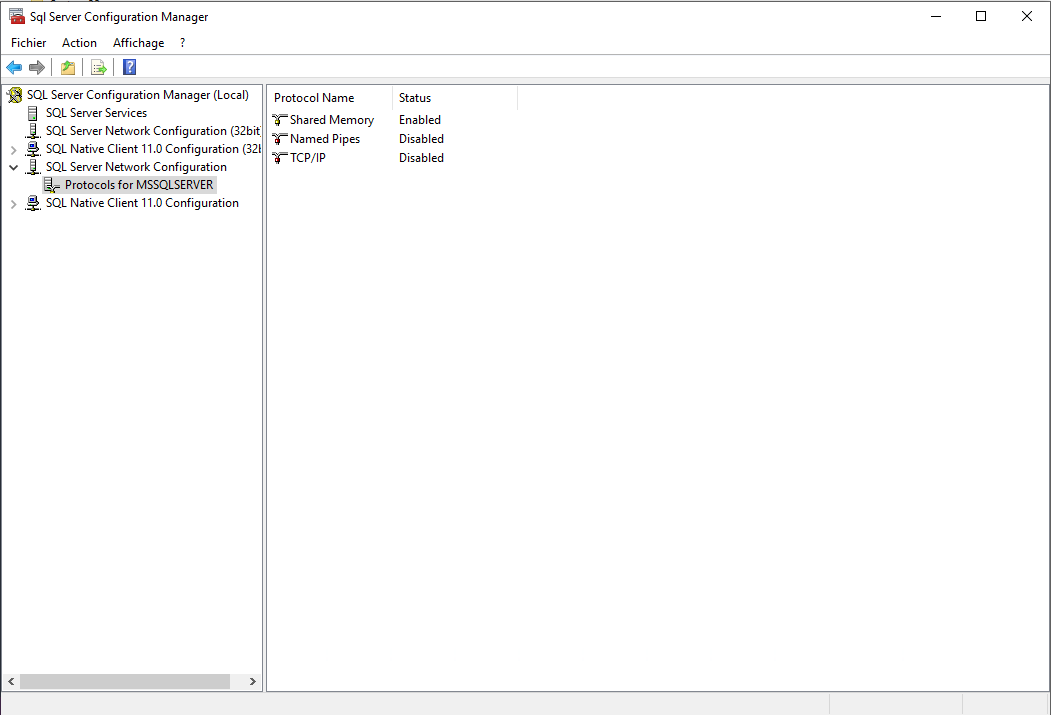Select bottom SQL Native Client 11.0 Configuration label

pos(142,203)
